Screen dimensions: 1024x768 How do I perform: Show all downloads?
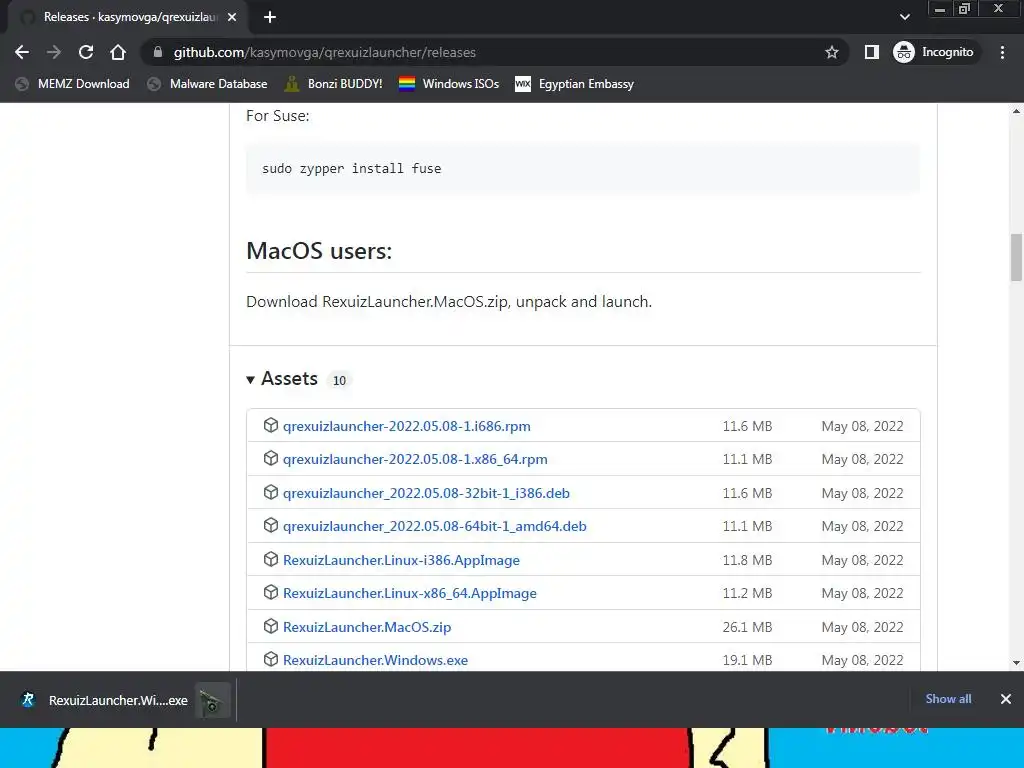point(948,699)
